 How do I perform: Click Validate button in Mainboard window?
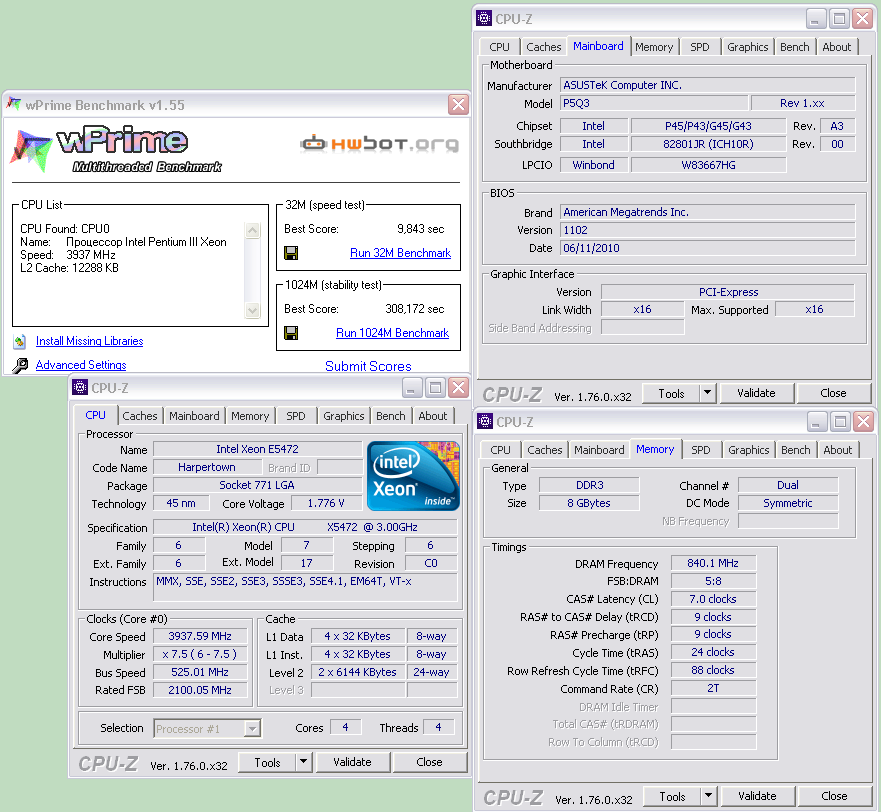(756, 393)
